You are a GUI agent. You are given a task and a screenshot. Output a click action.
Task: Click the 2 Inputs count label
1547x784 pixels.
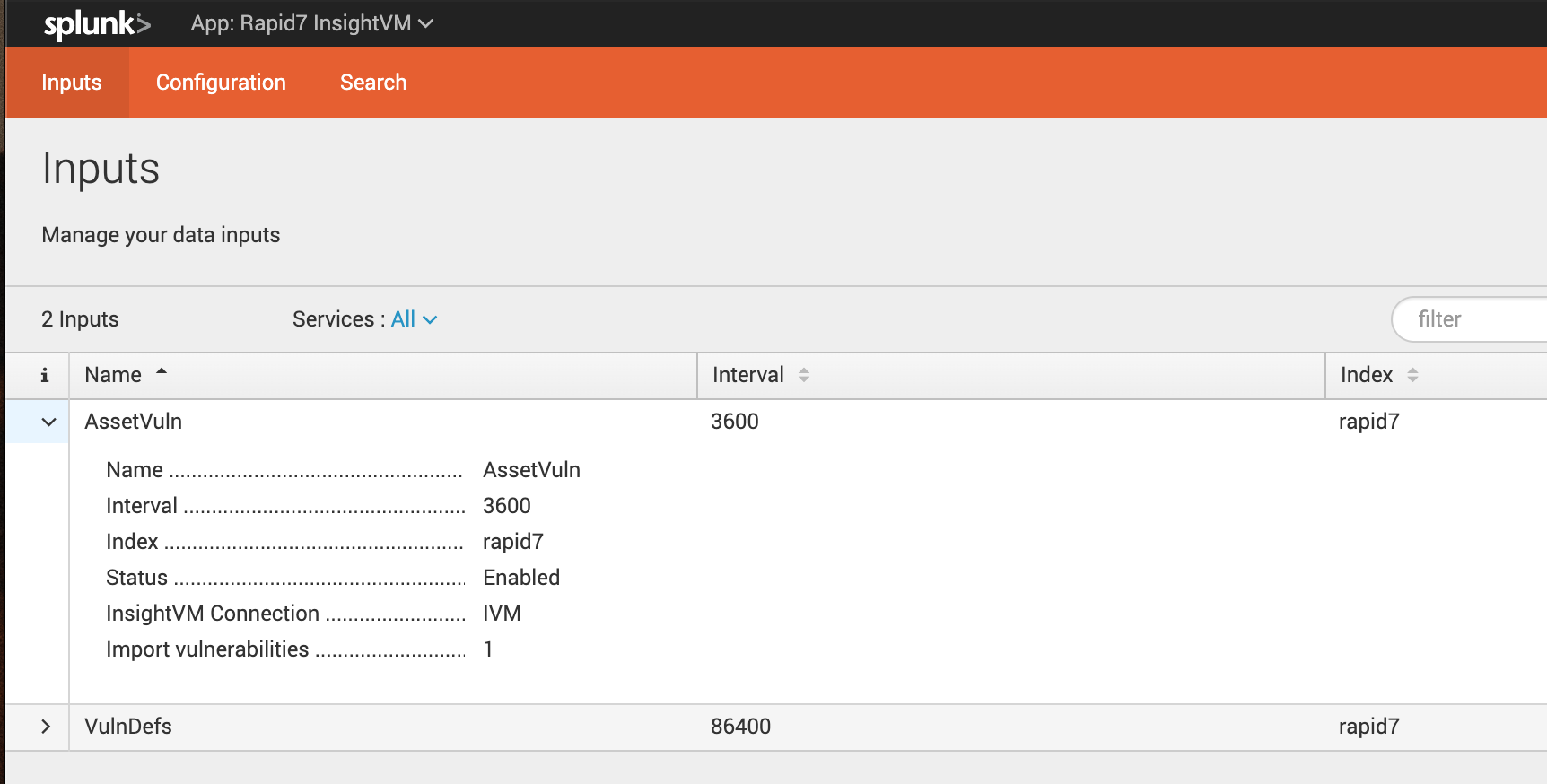[80, 319]
